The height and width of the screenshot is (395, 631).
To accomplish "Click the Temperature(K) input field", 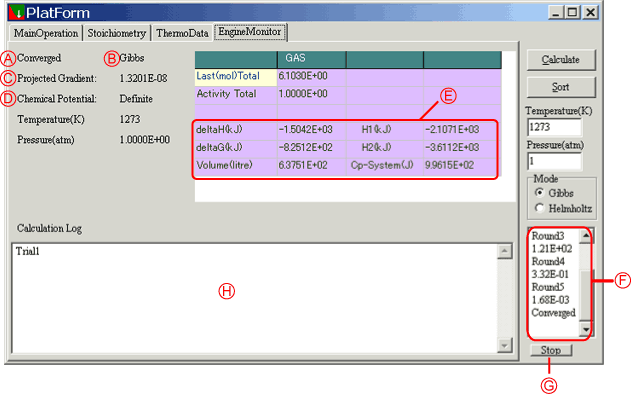I will [554, 127].
